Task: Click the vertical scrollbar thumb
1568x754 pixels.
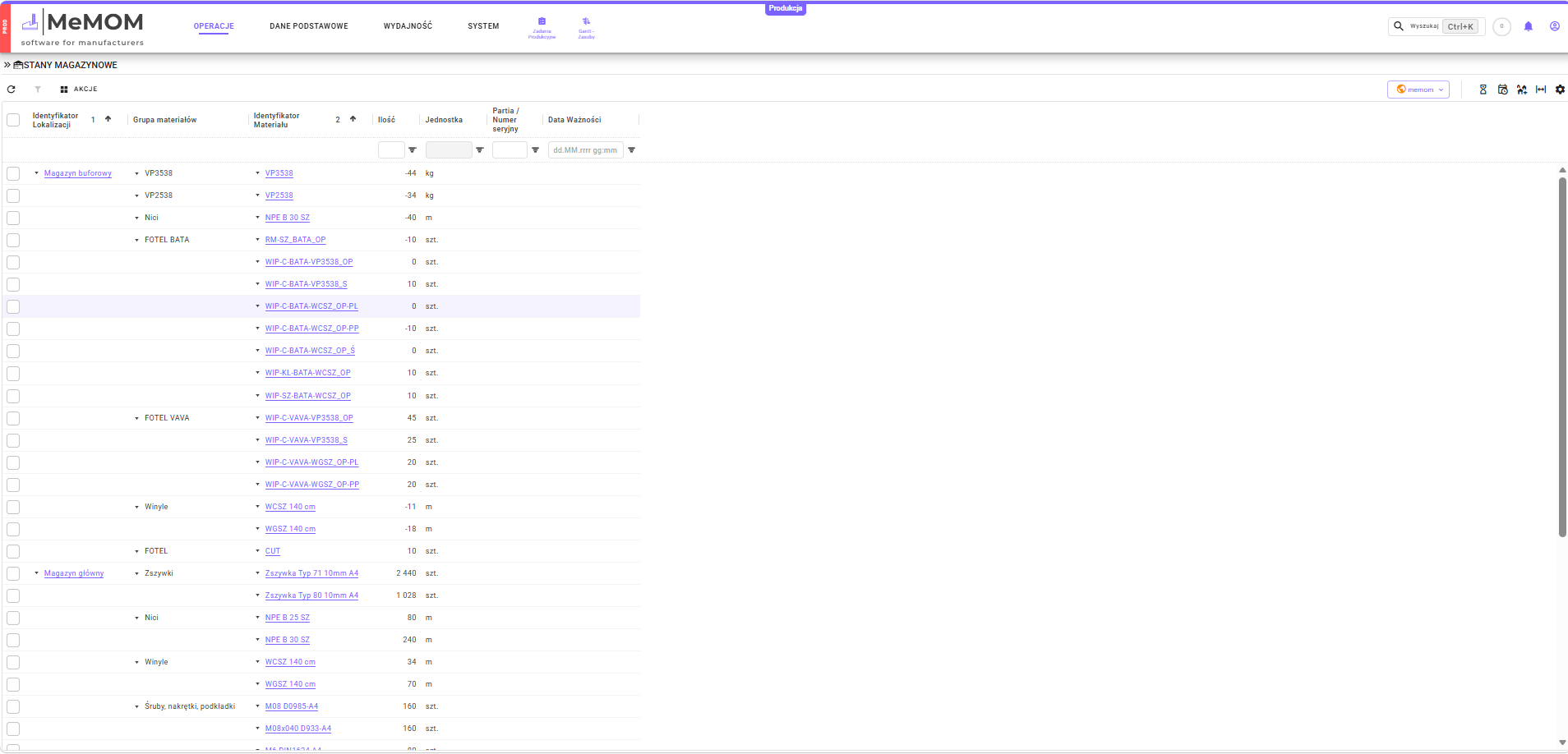Action: pyautogui.click(x=1562, y=357)
